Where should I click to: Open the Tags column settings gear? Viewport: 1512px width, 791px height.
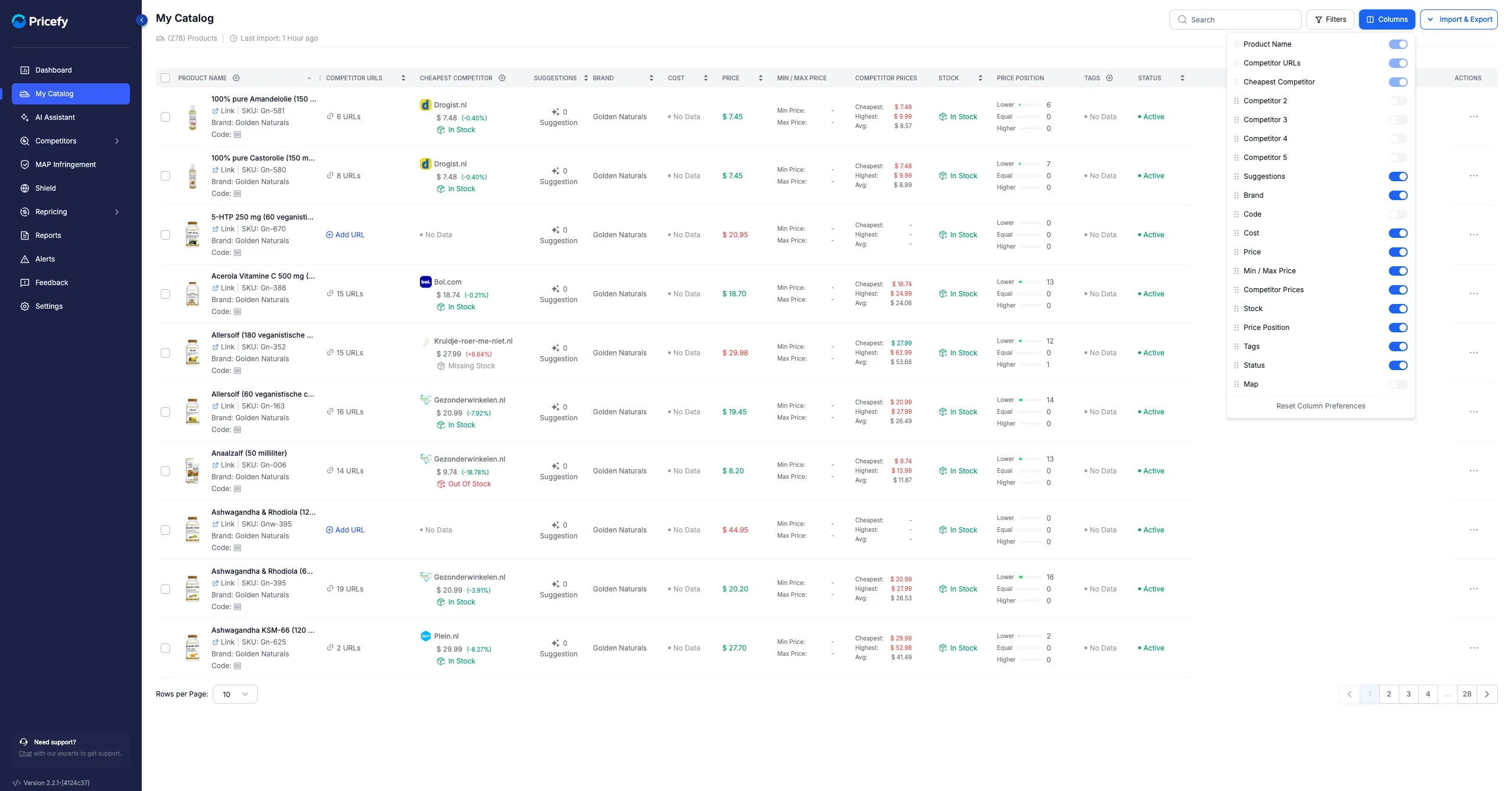tap(1109, 78)
